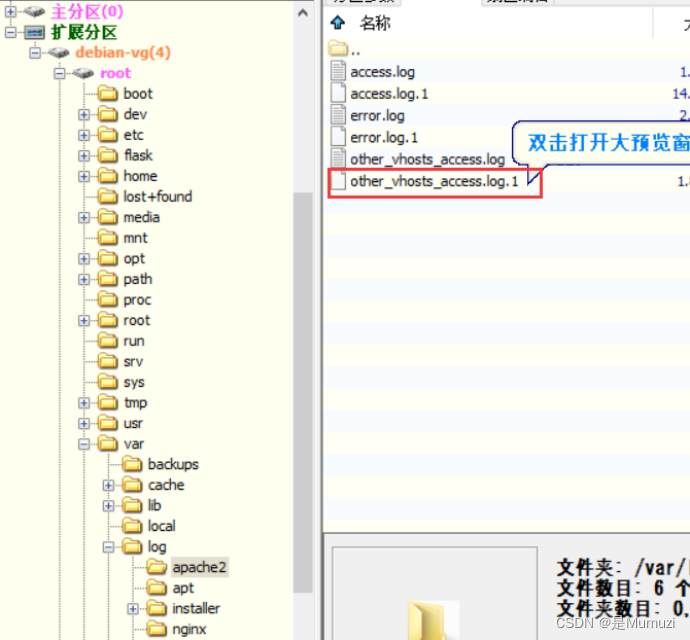Select the error.log file icon
690x640 pixels.
pos(338,115)
